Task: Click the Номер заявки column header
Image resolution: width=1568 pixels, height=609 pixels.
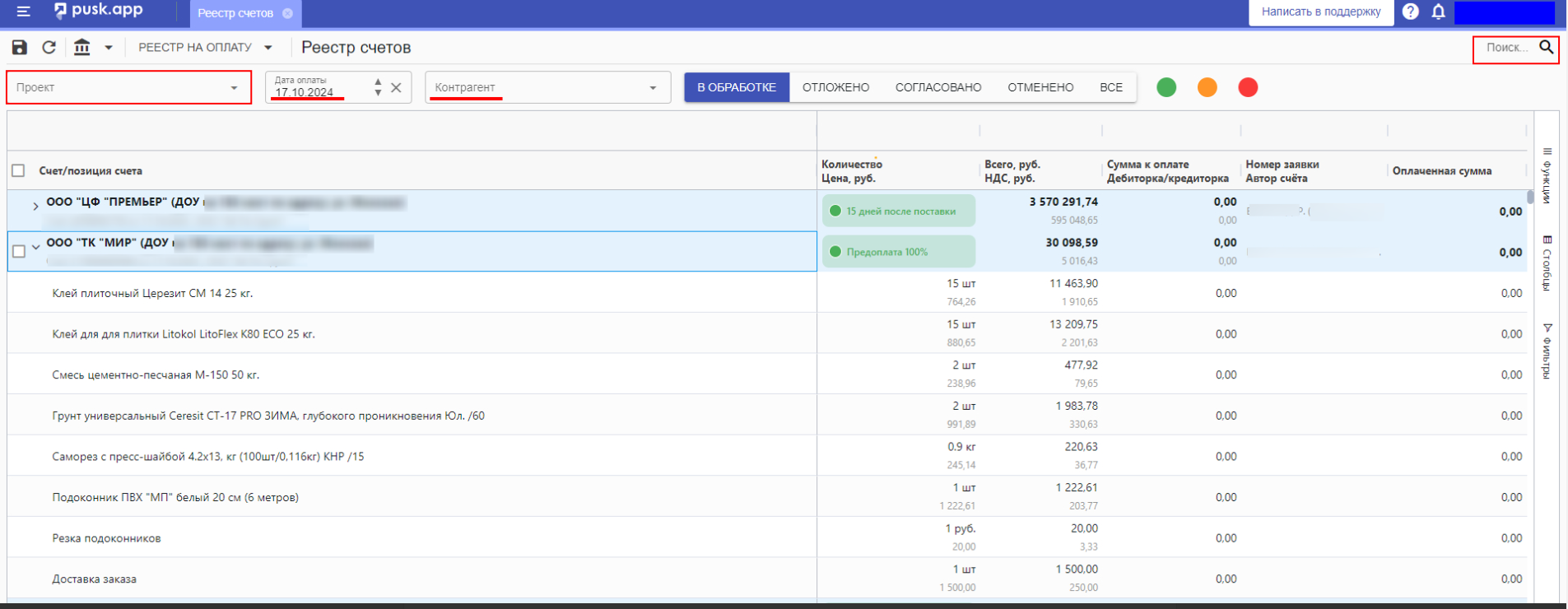Action: [1282, 171]
